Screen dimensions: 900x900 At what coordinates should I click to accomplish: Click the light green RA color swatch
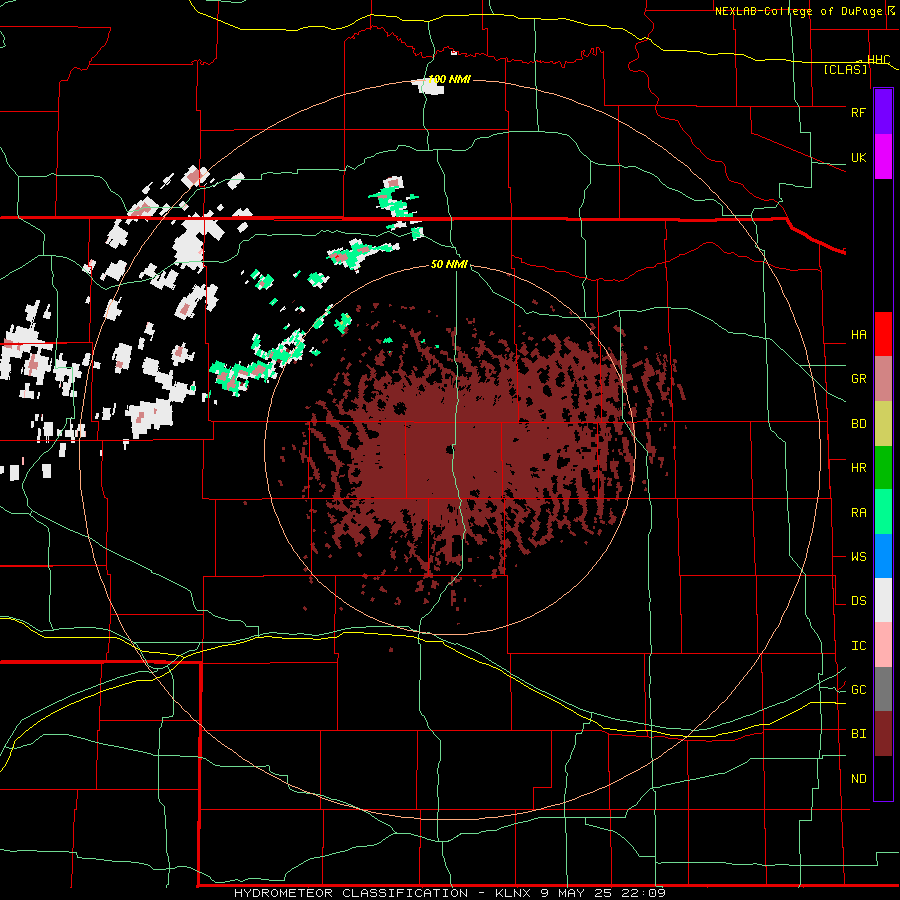pyautogui.click(x=883, y=512)
